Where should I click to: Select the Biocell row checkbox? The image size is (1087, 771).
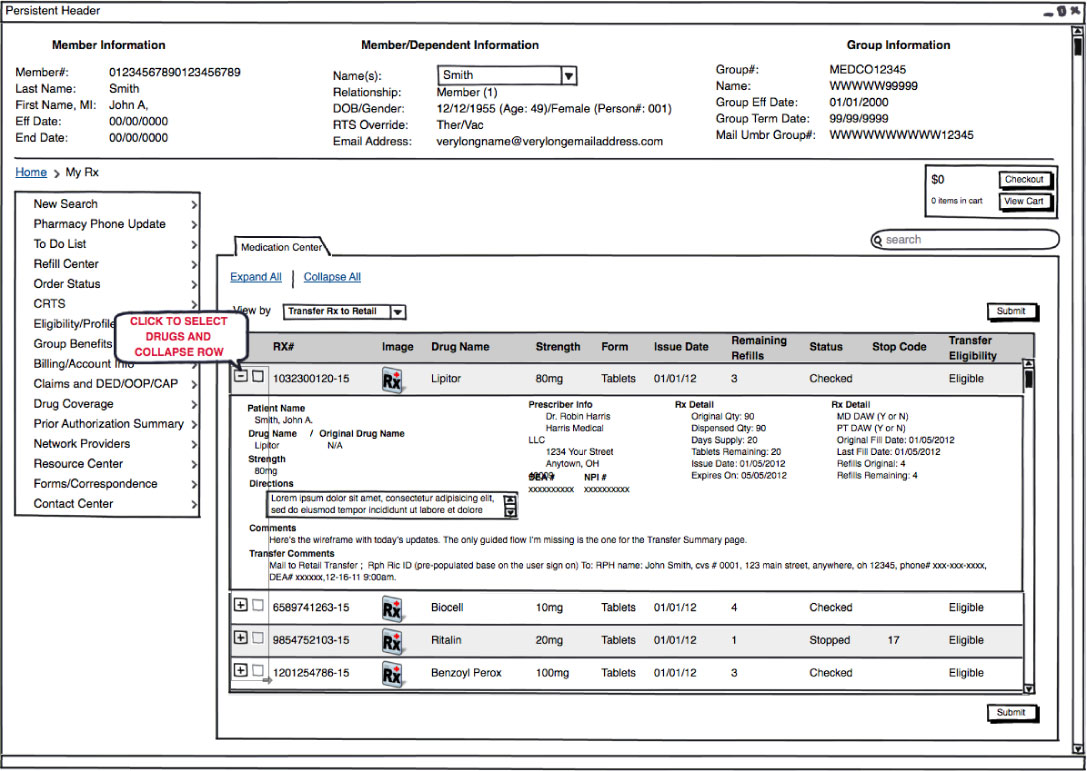(x=258, y=605)
